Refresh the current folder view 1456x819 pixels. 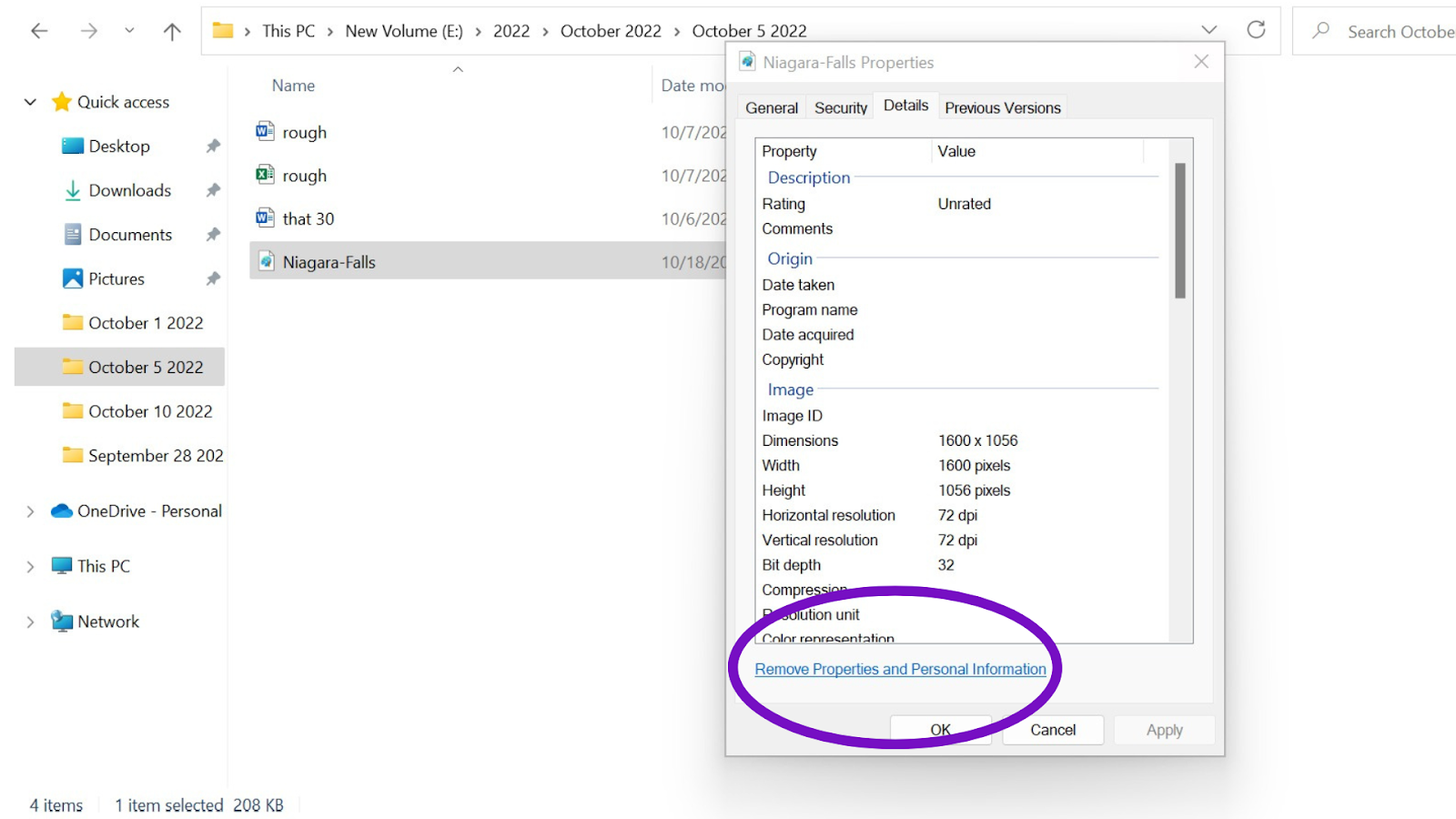coord(1257,30)
